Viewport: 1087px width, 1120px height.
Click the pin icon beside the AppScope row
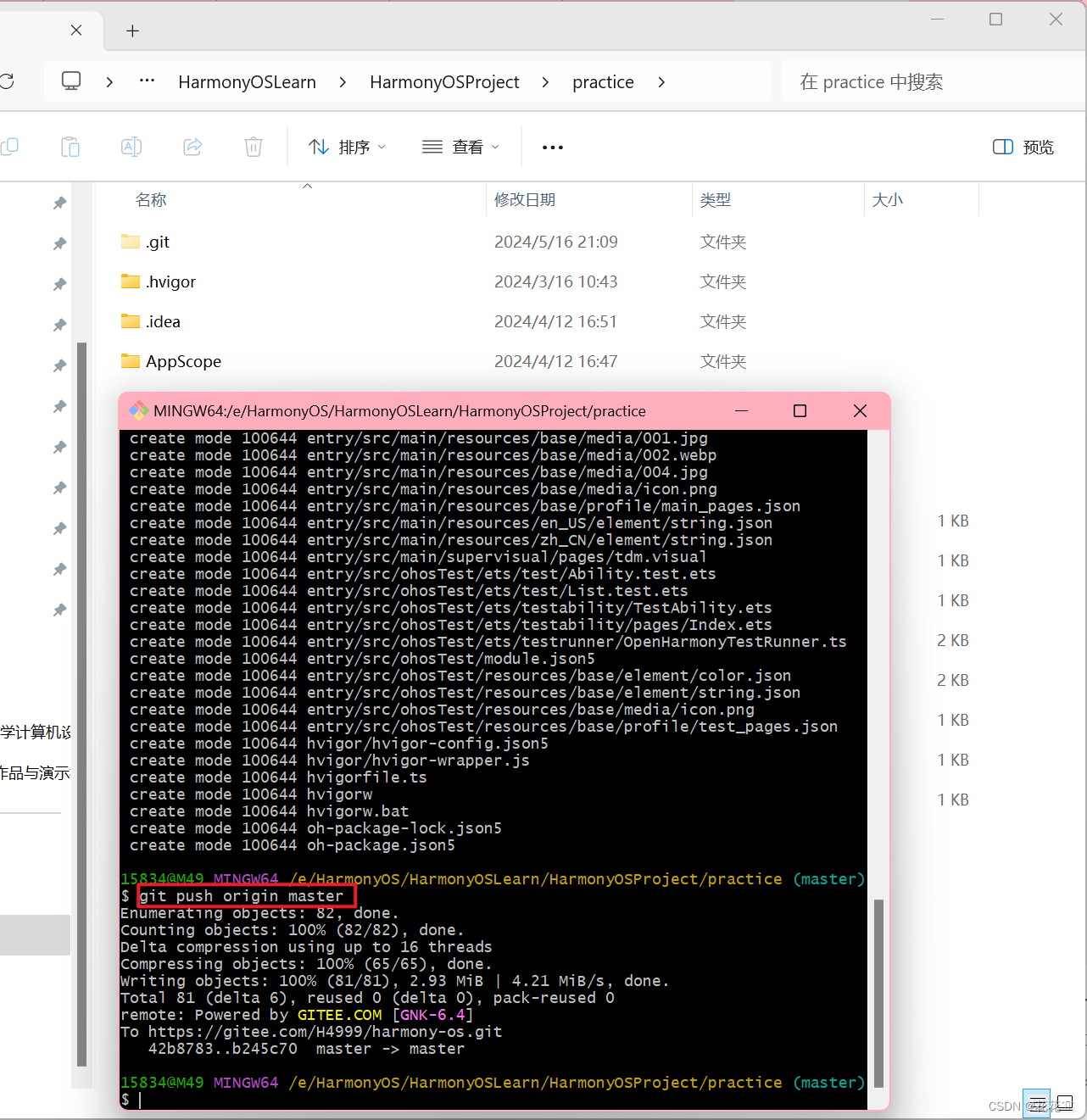(59, 365)
